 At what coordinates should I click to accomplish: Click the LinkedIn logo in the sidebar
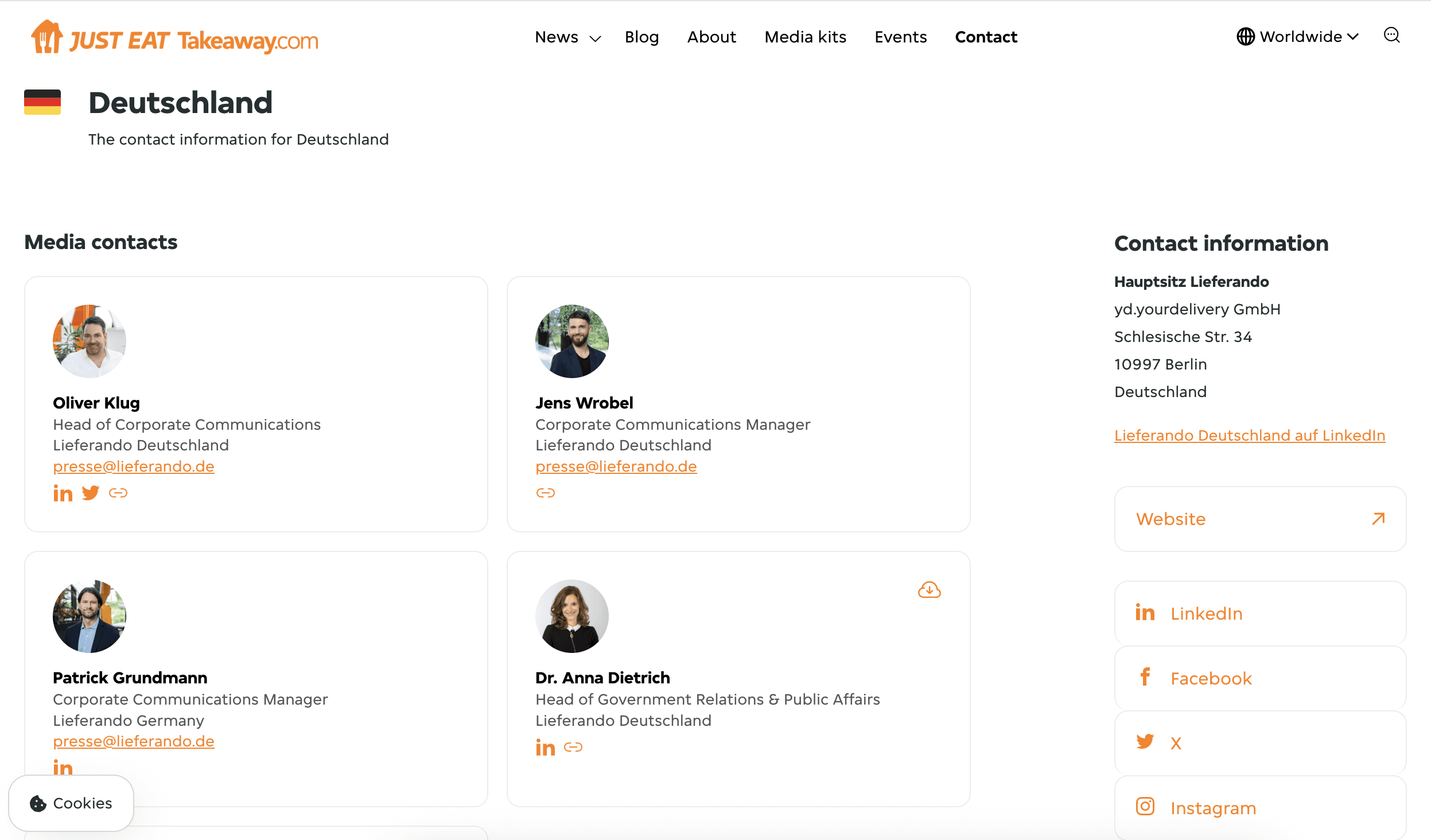1145,613
